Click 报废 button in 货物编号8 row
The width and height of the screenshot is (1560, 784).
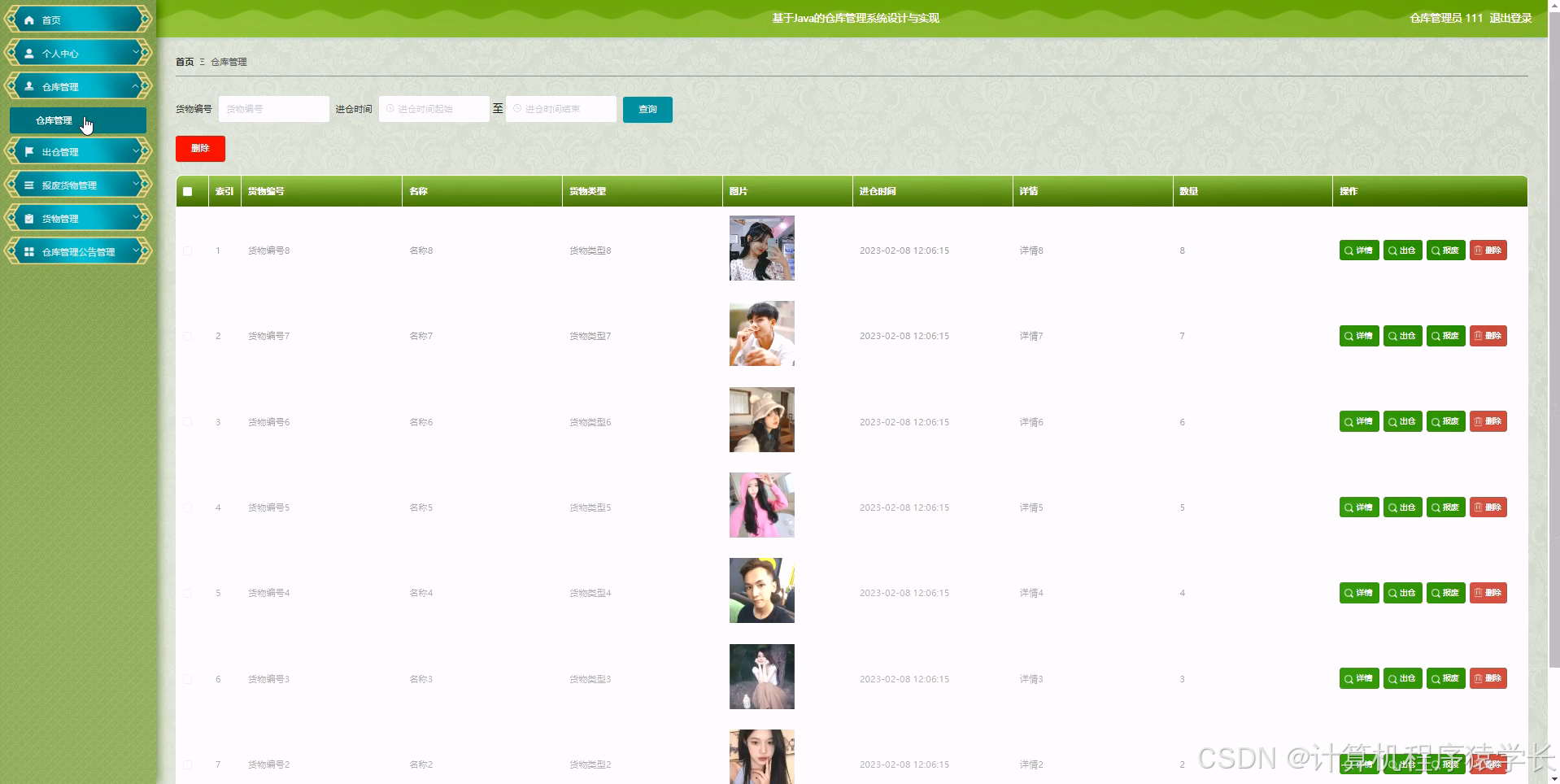[1445, 250]
